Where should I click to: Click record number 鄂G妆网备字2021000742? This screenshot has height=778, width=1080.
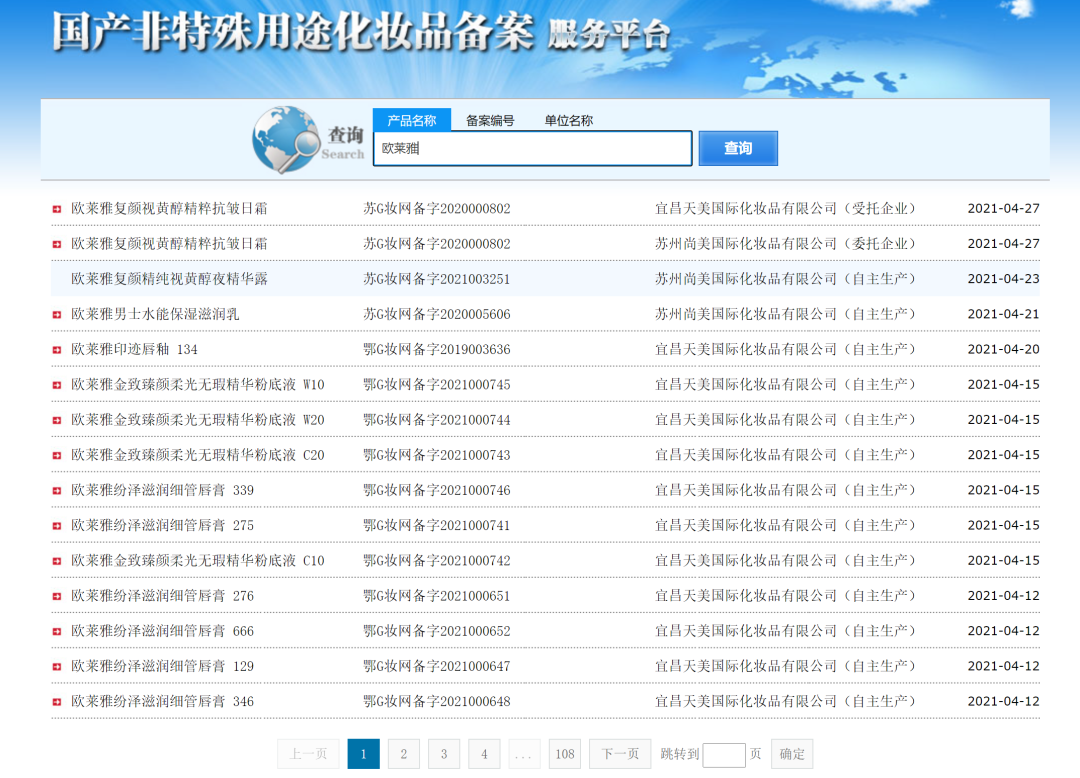tap(437, 561)
